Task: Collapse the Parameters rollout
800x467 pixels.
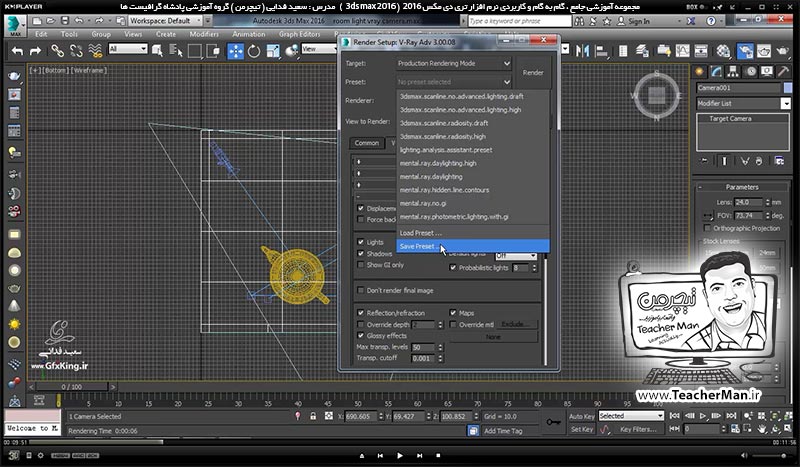Action: coord(742,187)
